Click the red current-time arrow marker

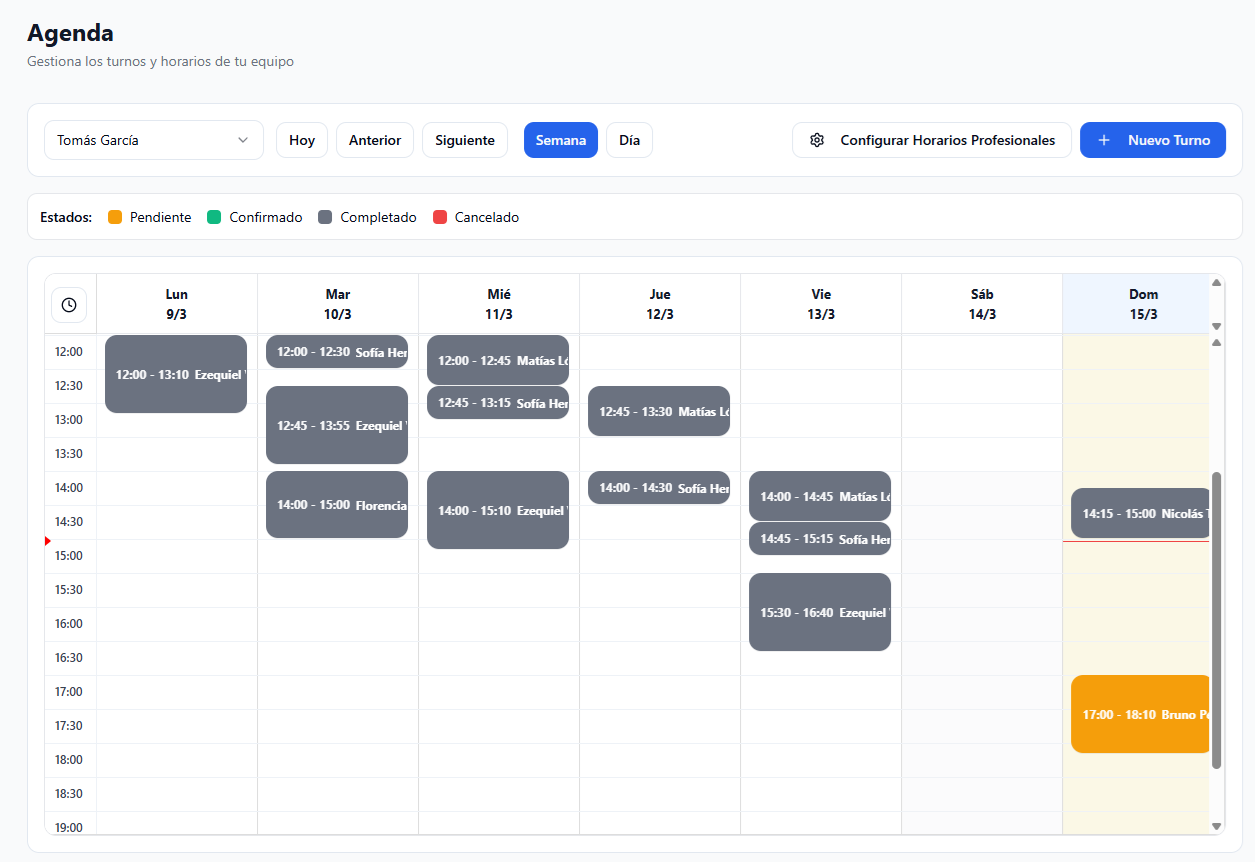[x=48, y=541]
